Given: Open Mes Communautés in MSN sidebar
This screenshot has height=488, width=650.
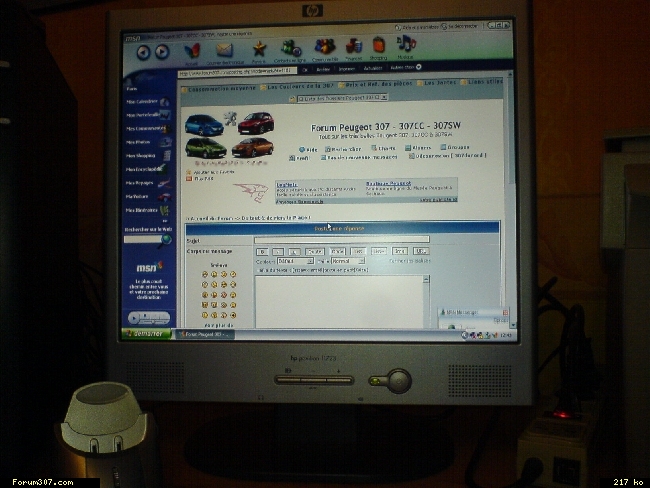Looking at the screenshot, I should tap(148, 129).
